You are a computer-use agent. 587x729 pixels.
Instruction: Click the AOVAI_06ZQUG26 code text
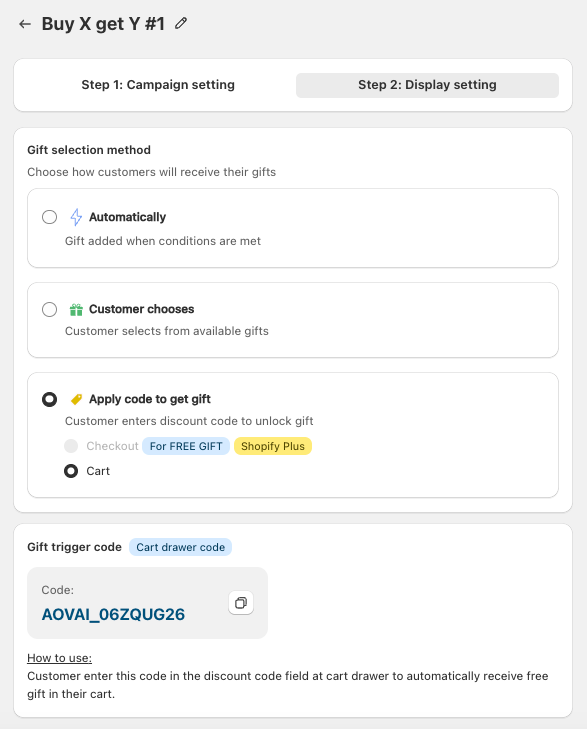pos(113,615)
